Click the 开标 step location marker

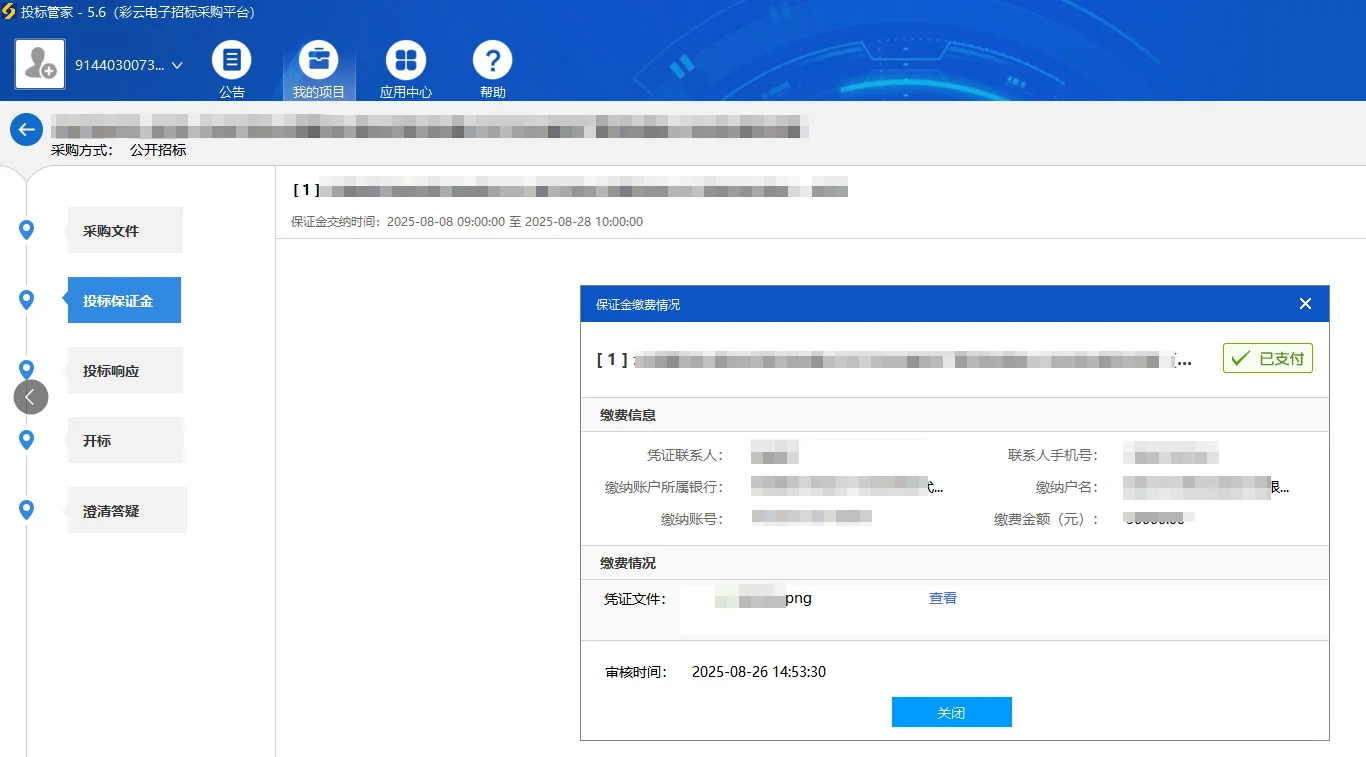[x=26, y=440]
